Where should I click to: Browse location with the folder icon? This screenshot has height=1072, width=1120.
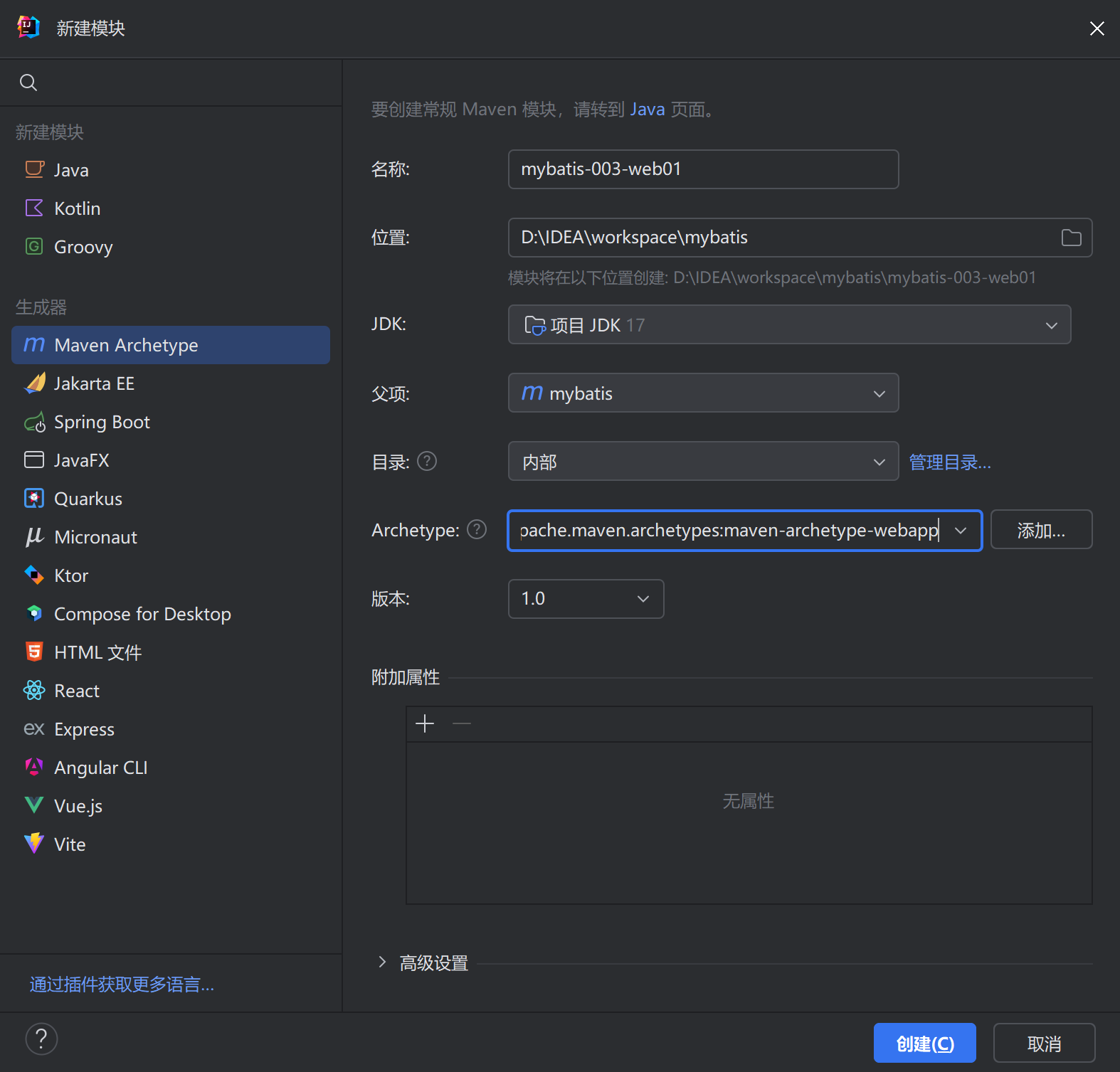click(1071, 238)
